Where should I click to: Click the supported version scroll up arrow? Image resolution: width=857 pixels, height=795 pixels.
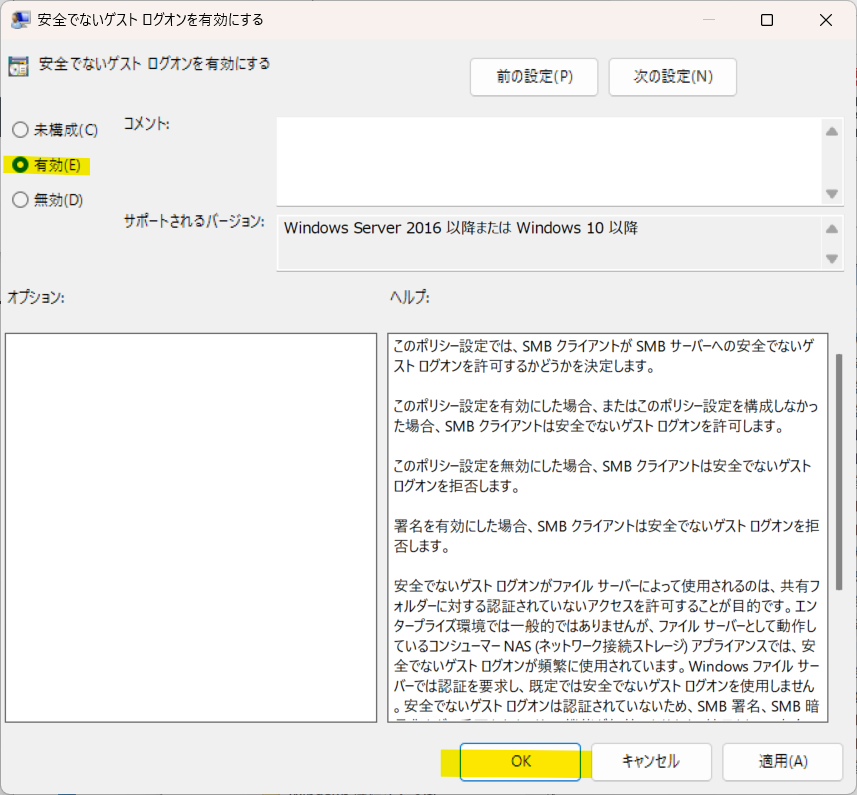pyautogui.click(x=831, y=228)
